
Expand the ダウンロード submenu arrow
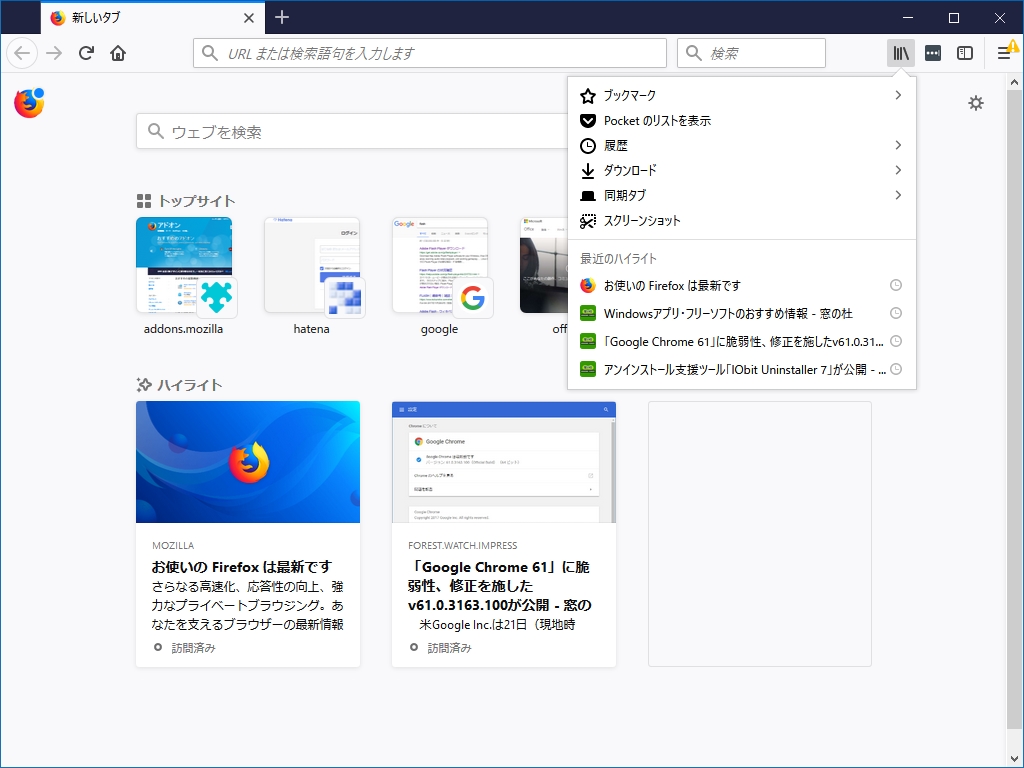(x=899, y=170)
